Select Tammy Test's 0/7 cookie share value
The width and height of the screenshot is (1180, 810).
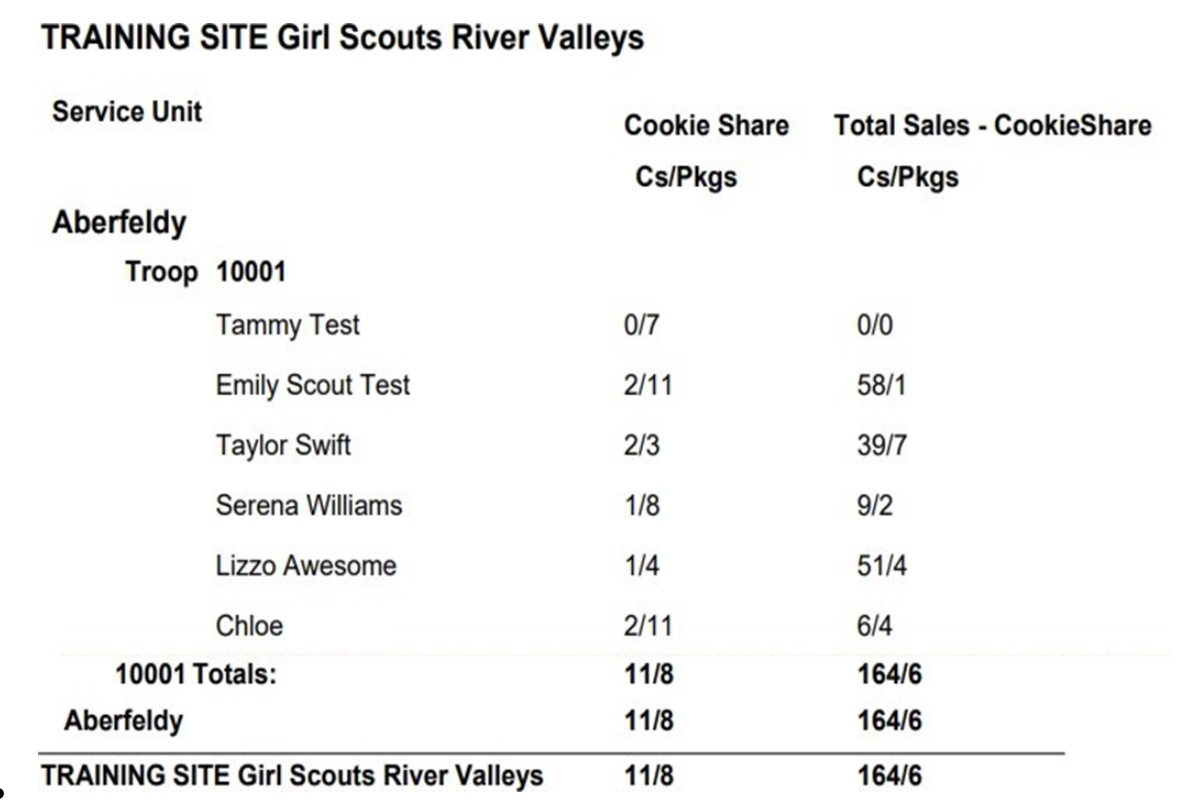click(x=641, y=324)
